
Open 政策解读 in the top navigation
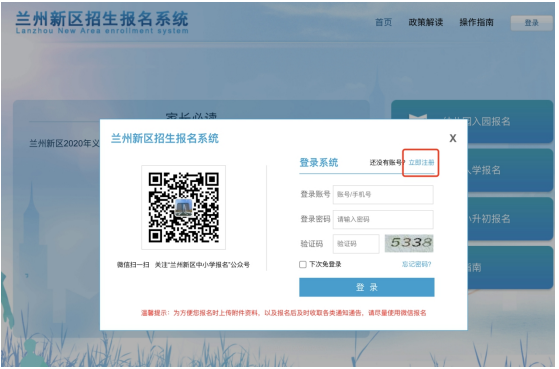click(x=426, y=22)
